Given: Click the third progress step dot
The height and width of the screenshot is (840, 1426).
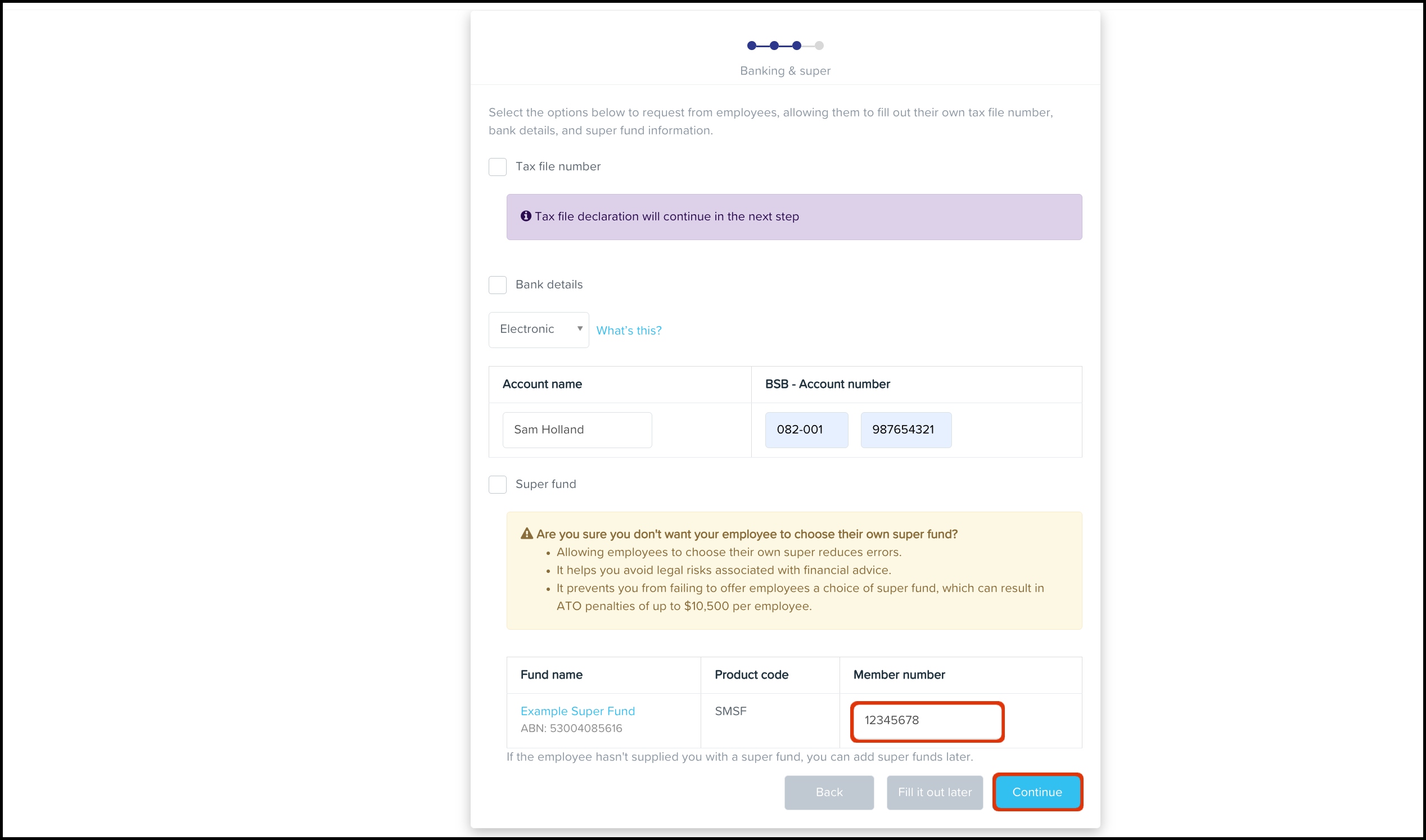Looking at the screenshot, I should click(x=796, y=46).
